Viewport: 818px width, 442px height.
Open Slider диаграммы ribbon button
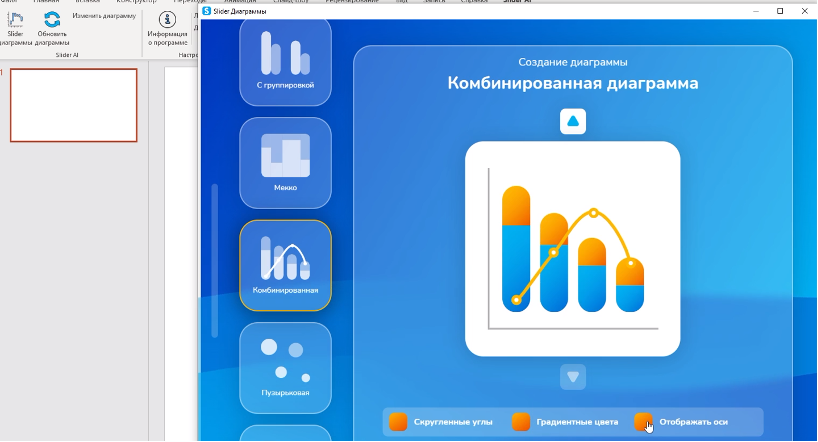pos(15,29)
